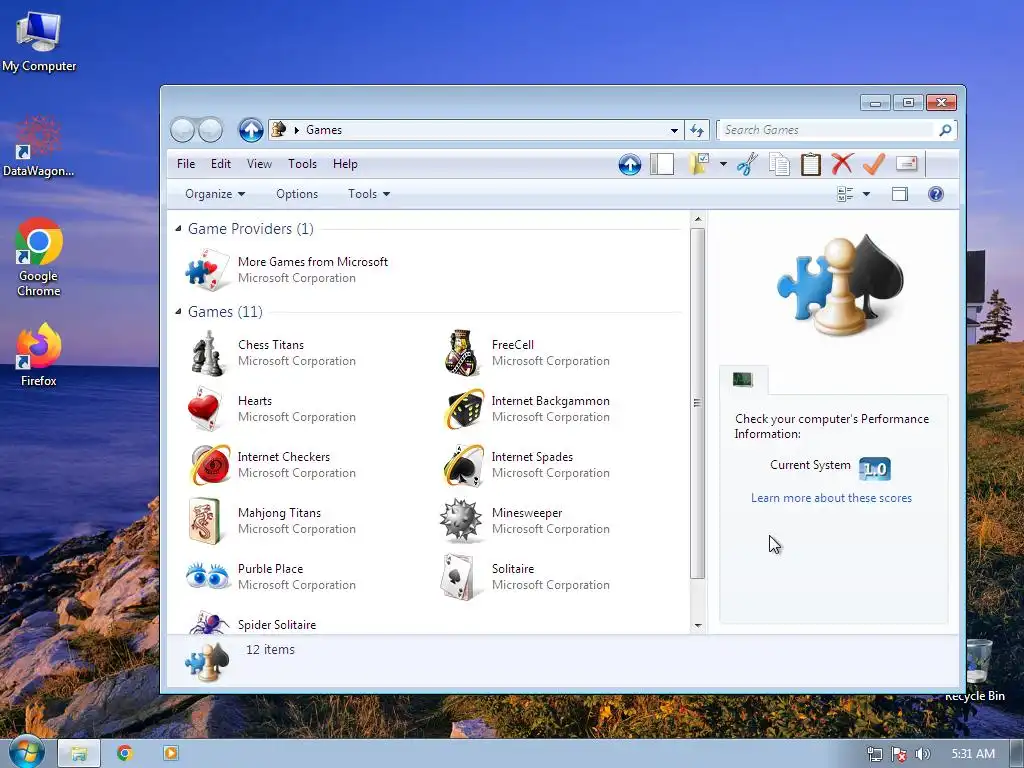The width and height of the screenshot is (1024, 768).
Task: Click the blue Up arrow in the toolbar
Action: [630, 164]
